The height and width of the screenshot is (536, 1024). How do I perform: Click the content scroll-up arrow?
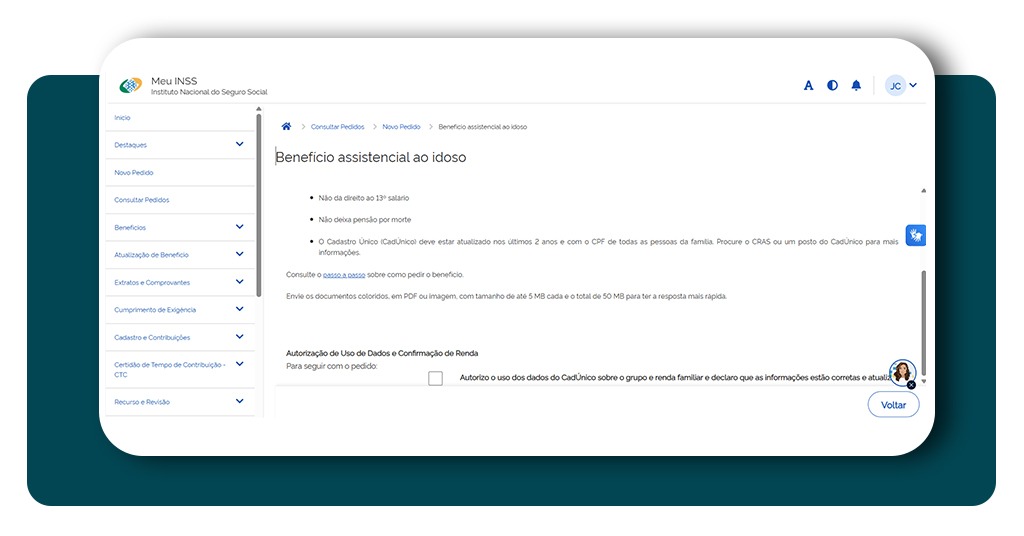tap(923, 191)
